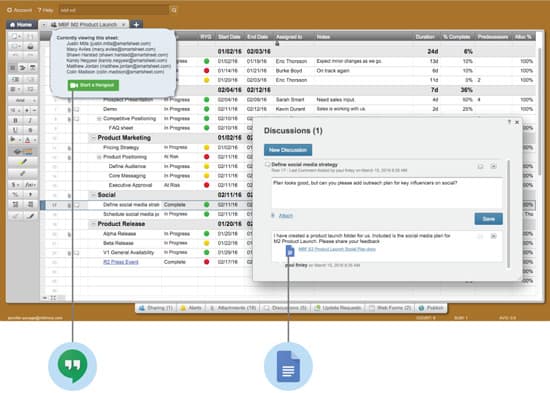The height and width of the screenshot is (393, 550).
Task: Save the discussion comment
Action: point(488,219)
